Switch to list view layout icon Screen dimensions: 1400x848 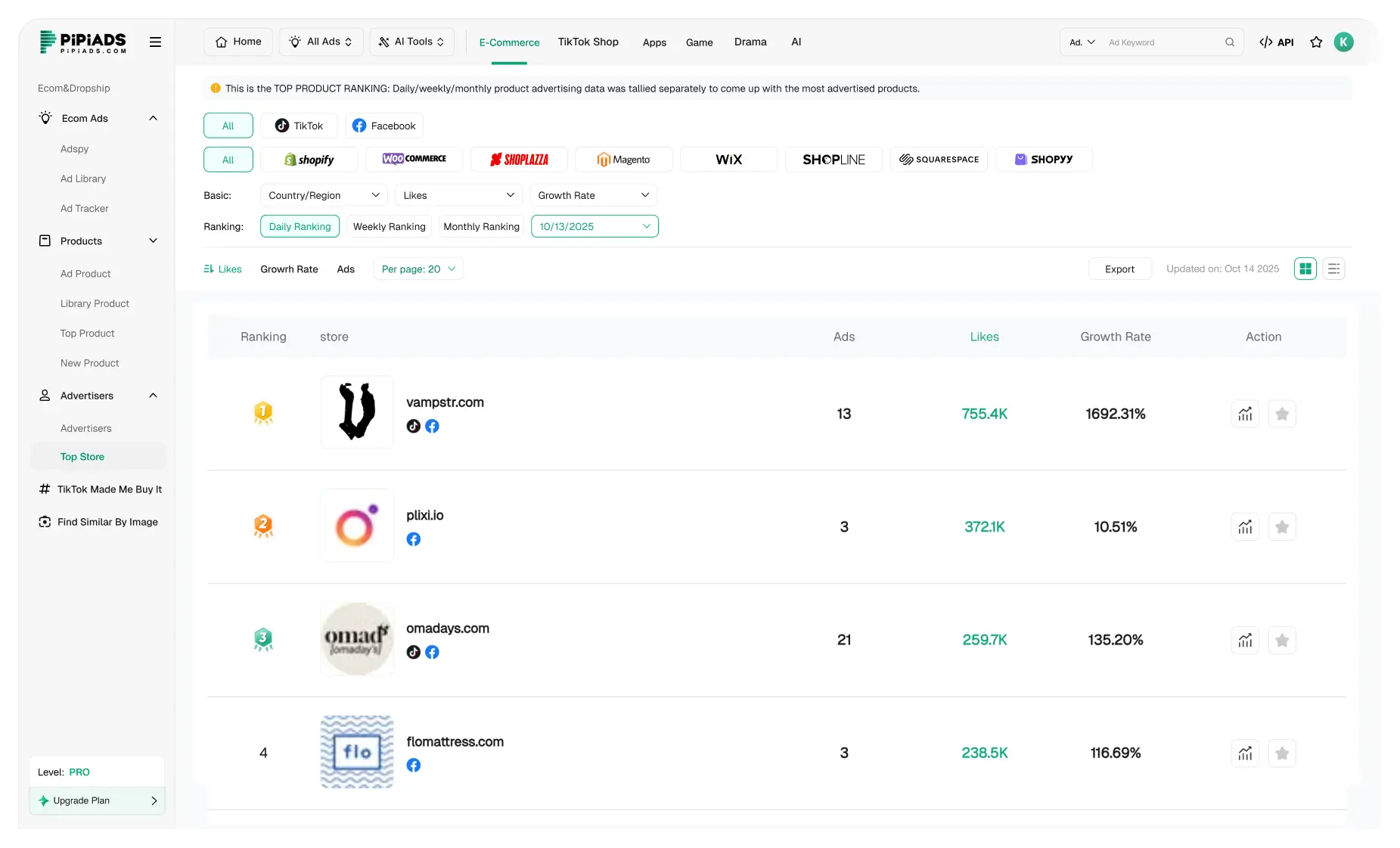point(1333,269)
